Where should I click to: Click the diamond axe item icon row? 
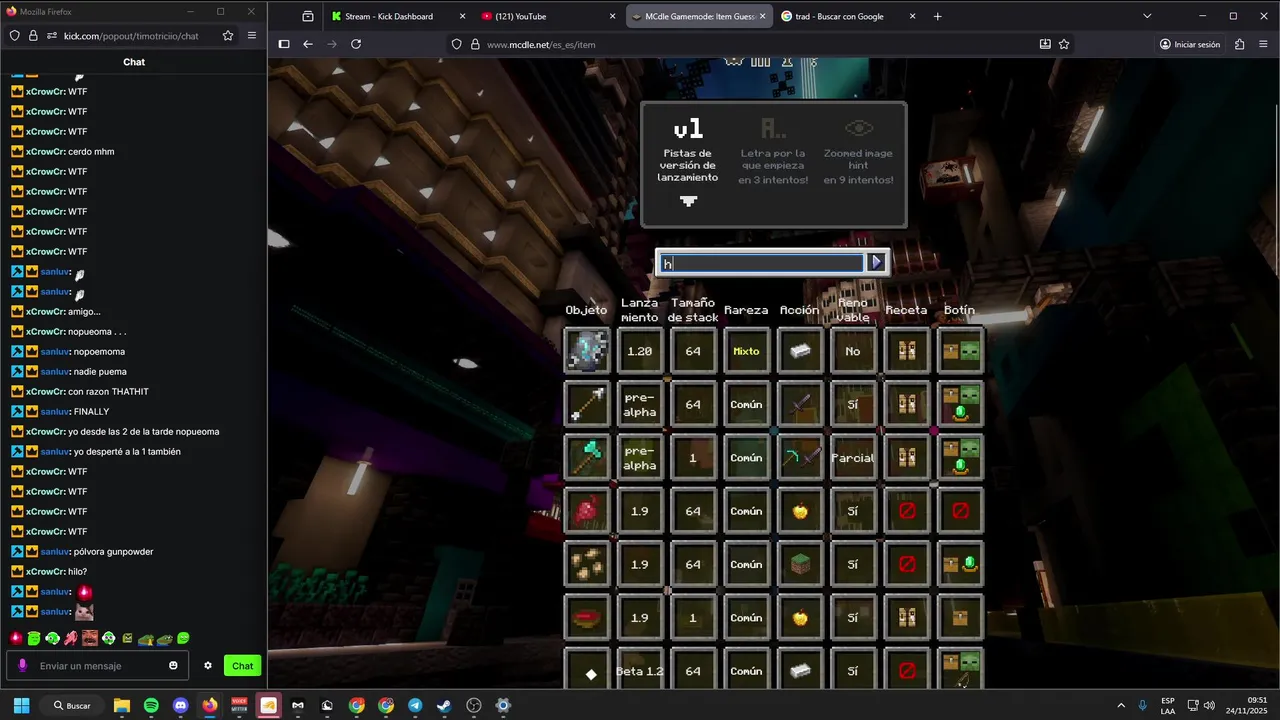pos(587,458)
